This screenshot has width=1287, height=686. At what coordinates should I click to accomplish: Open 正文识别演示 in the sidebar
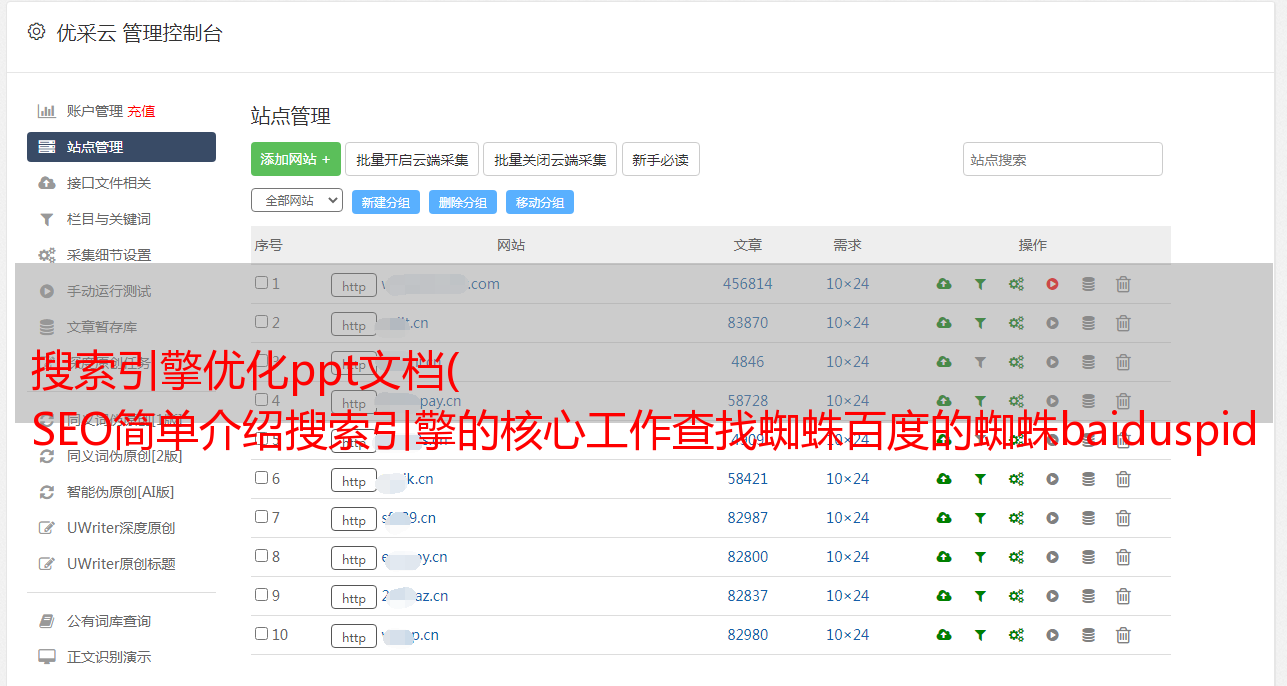pyautogui.click(x=109, y=657)
